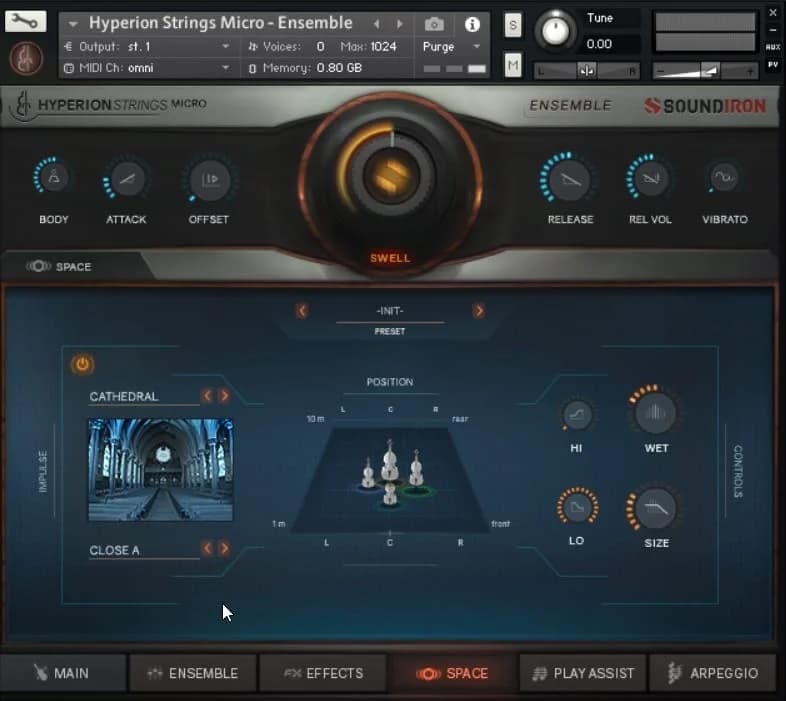The height and width of the screenshot is (701, 786).
Task: Click the central Swell dial
Action: click(391, 177)
